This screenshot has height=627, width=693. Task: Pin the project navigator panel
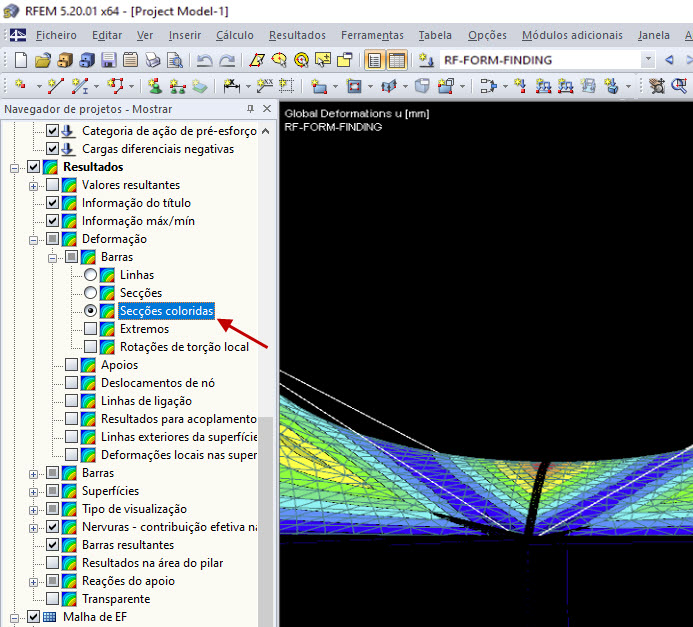pyautogui.click(x=250, y=109)
